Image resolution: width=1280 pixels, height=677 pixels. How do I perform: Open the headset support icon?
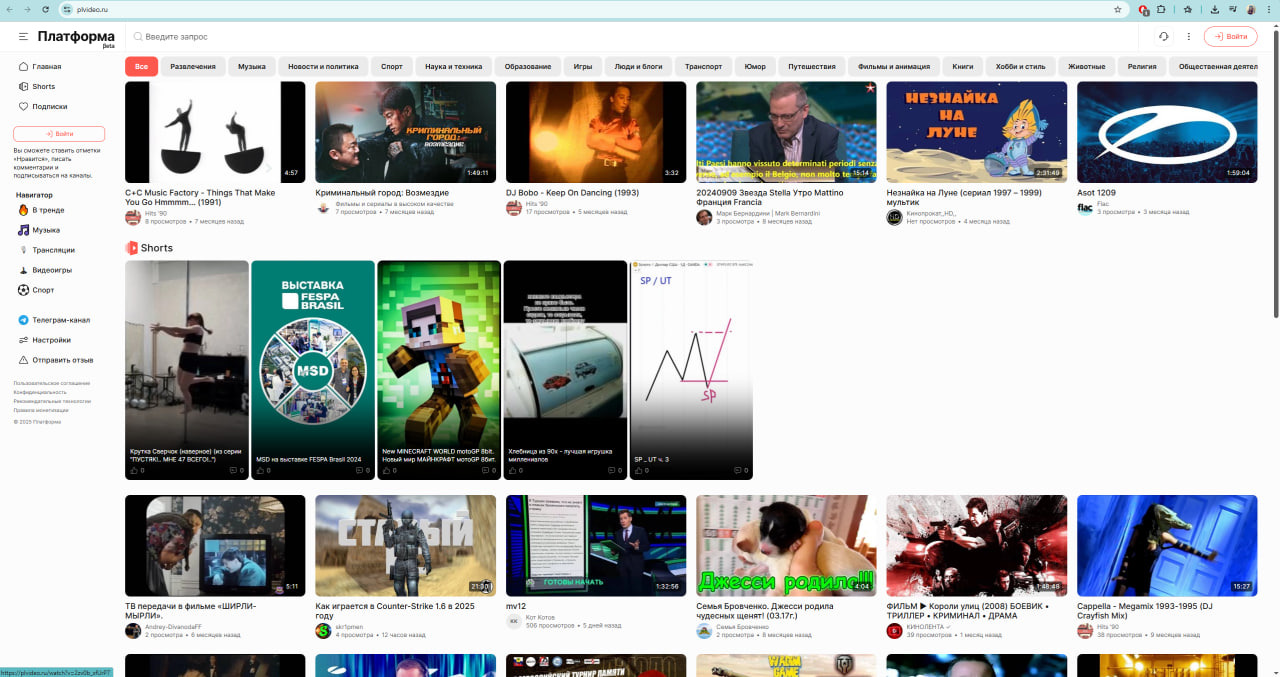click(1163, 37)
